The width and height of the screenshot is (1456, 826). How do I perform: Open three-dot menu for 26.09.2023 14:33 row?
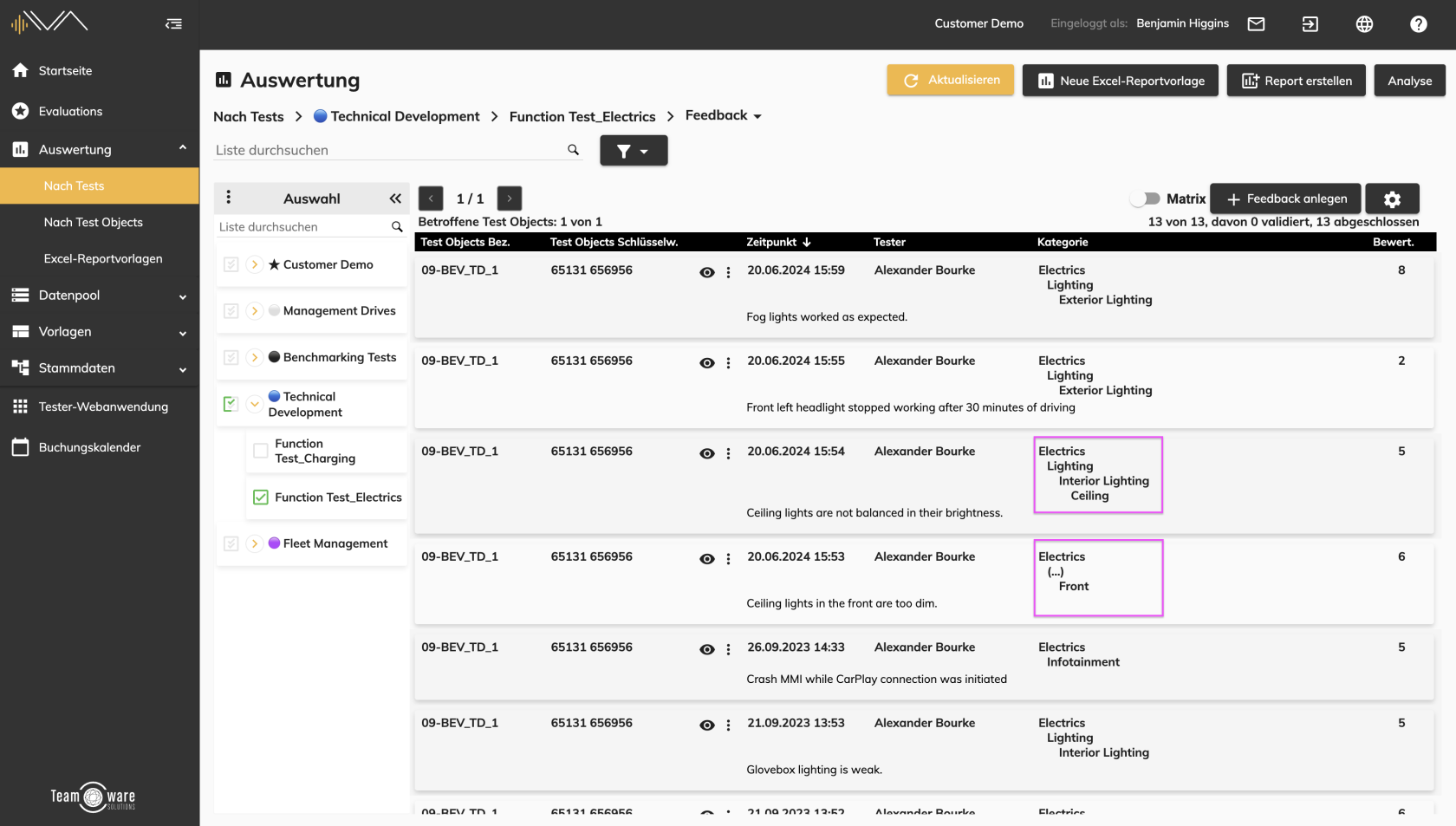[x=728, y=649]
